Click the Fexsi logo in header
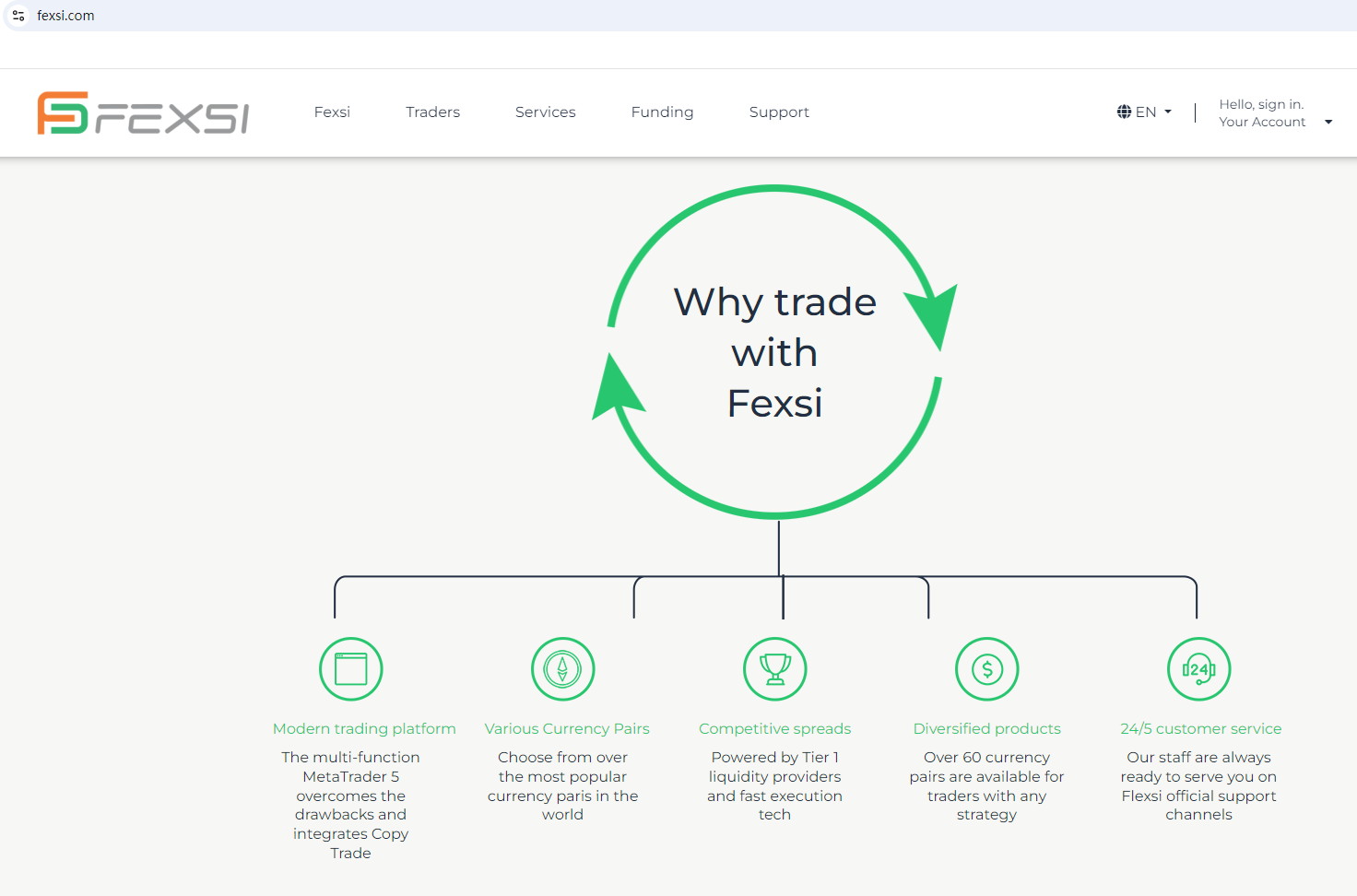This screenshot has height=896, width=1357. 143,112
